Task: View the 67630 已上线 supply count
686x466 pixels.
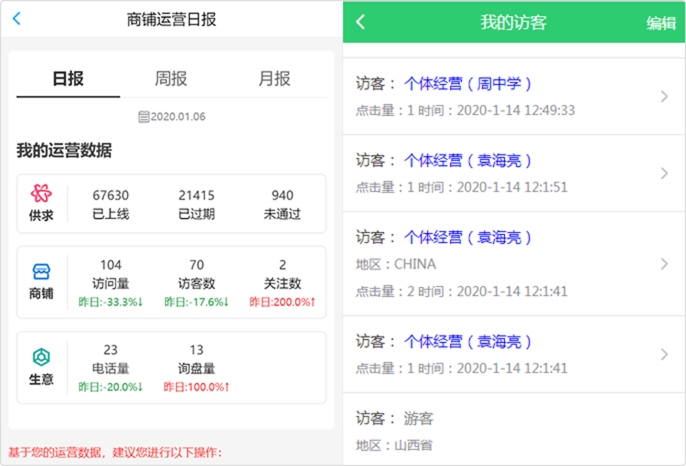Action: [x=111, y=204]
